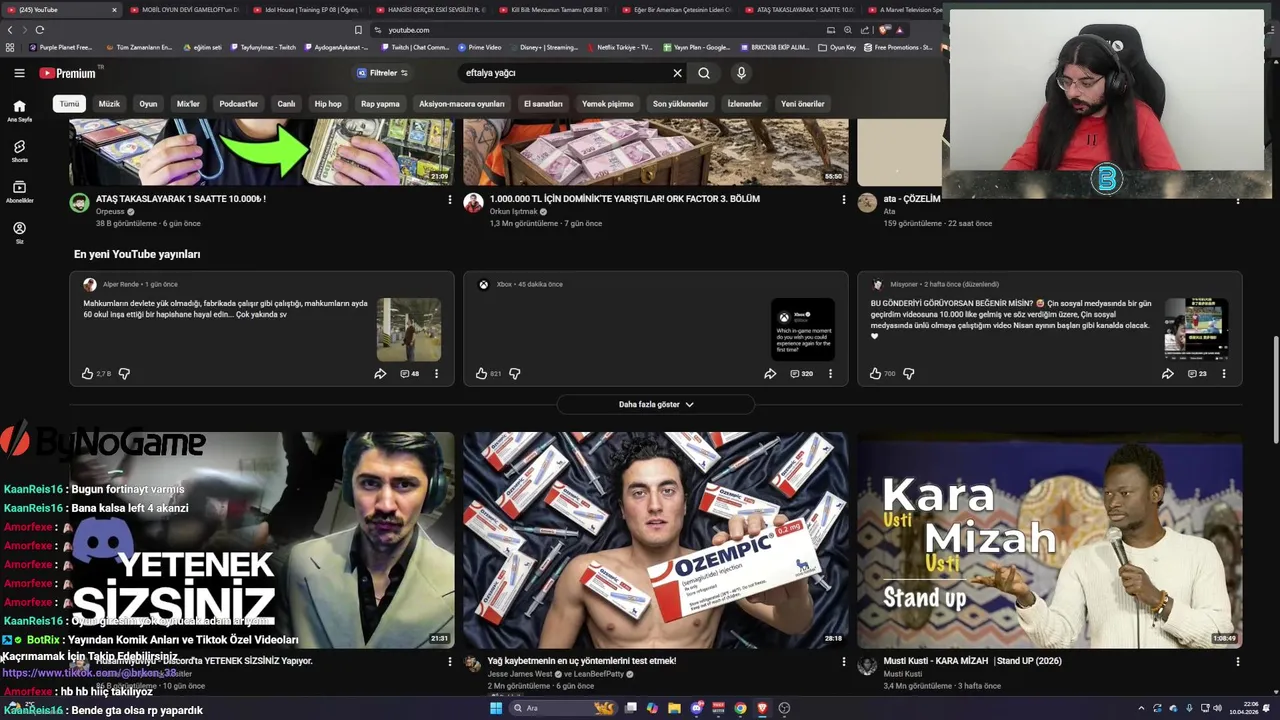Screen dimensions: 1280x720
Task: Open Musti Kusti channel avatar
Action: pos(867,666)
